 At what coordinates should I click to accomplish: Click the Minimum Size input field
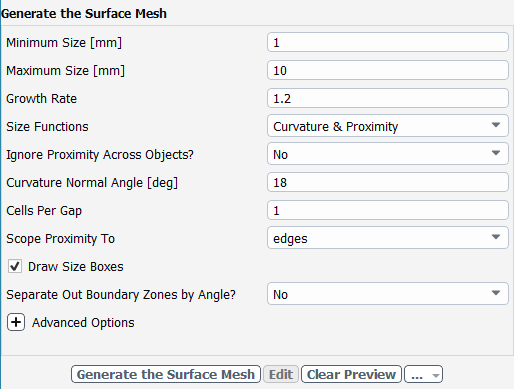[x=388, y=42]
